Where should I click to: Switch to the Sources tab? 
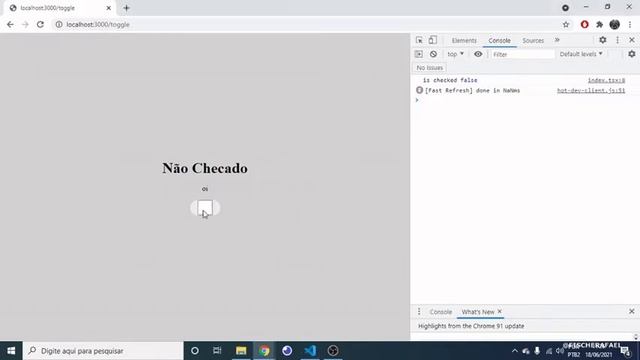(533, 40)
